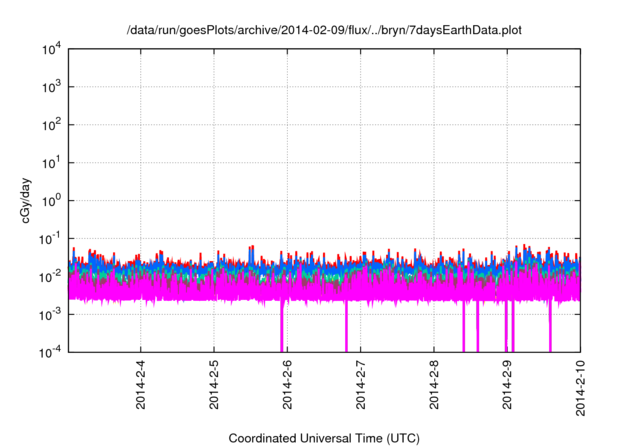Click the 10^2 y-axis tick label

click(x=51, y=125)
